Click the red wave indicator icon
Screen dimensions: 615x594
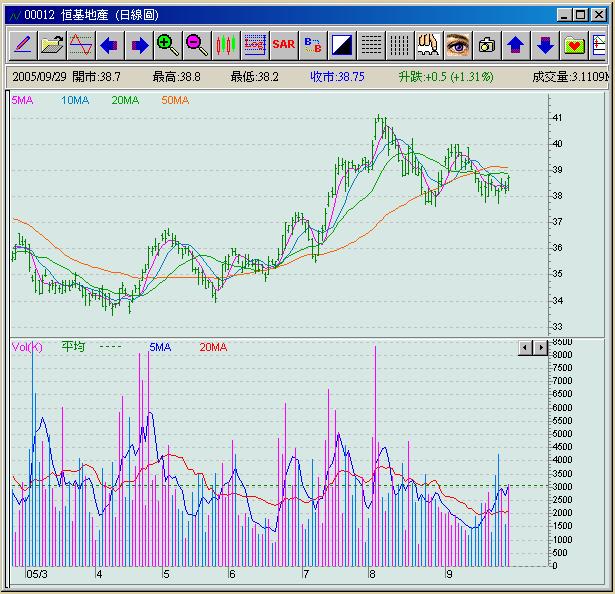tap(81, 45)
